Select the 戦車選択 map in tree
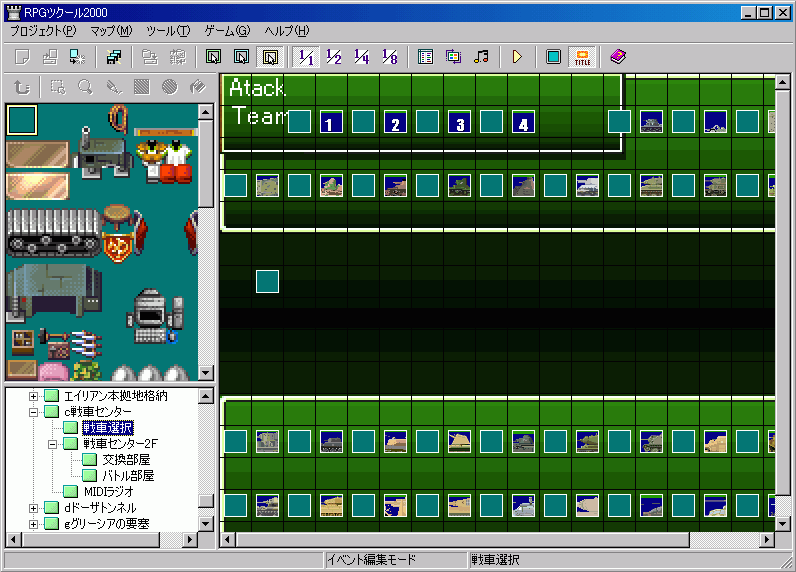The height and width of the screenshot is (572, 796). click(108, 428)
